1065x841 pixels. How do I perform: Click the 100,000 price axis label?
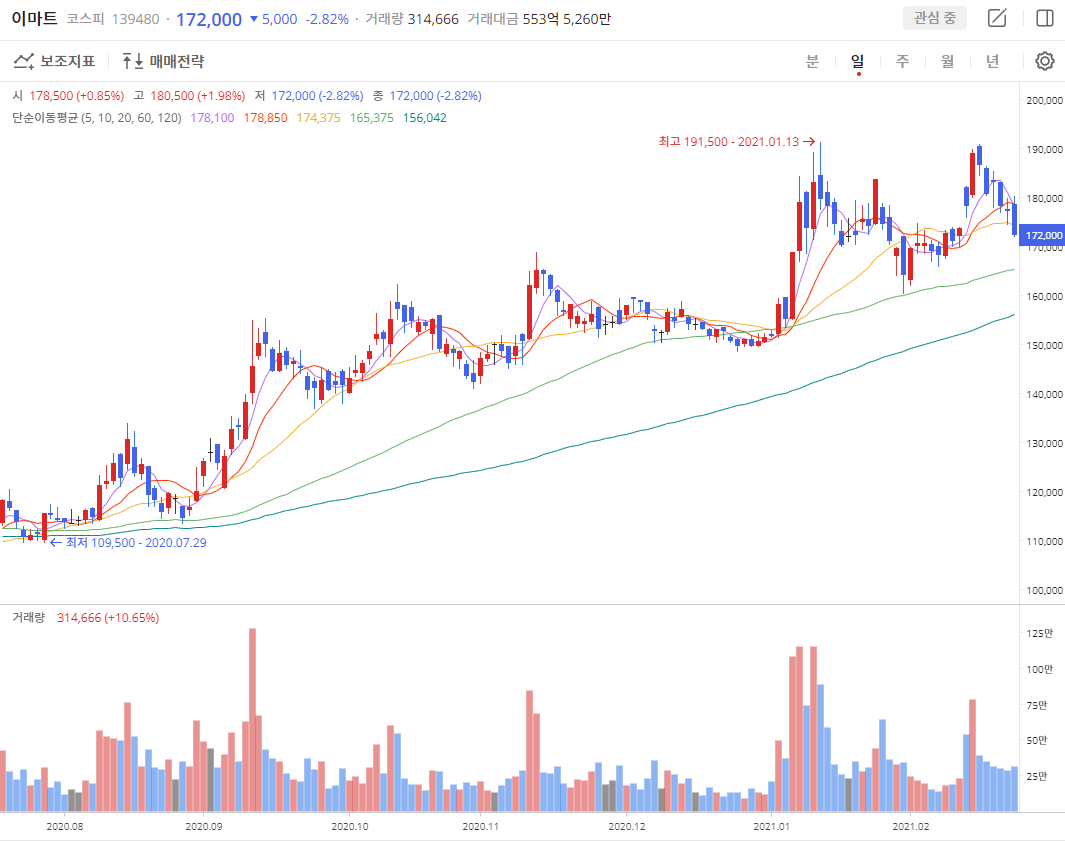click(1045, 590)
